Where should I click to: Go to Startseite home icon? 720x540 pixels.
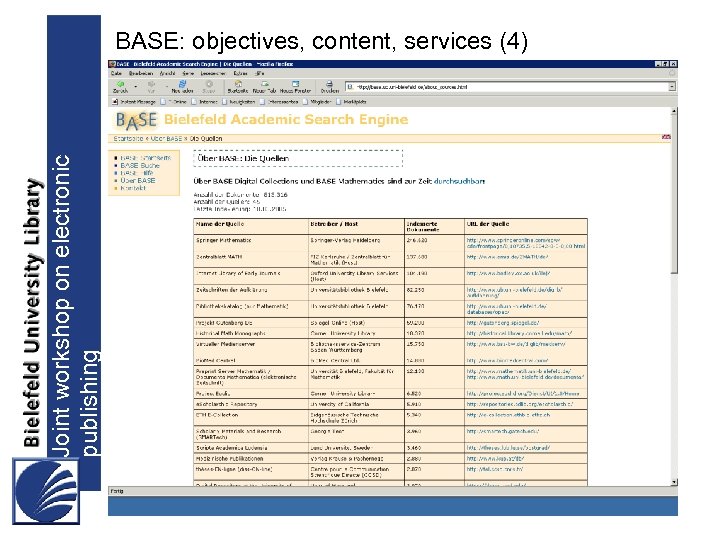point(238,84)
